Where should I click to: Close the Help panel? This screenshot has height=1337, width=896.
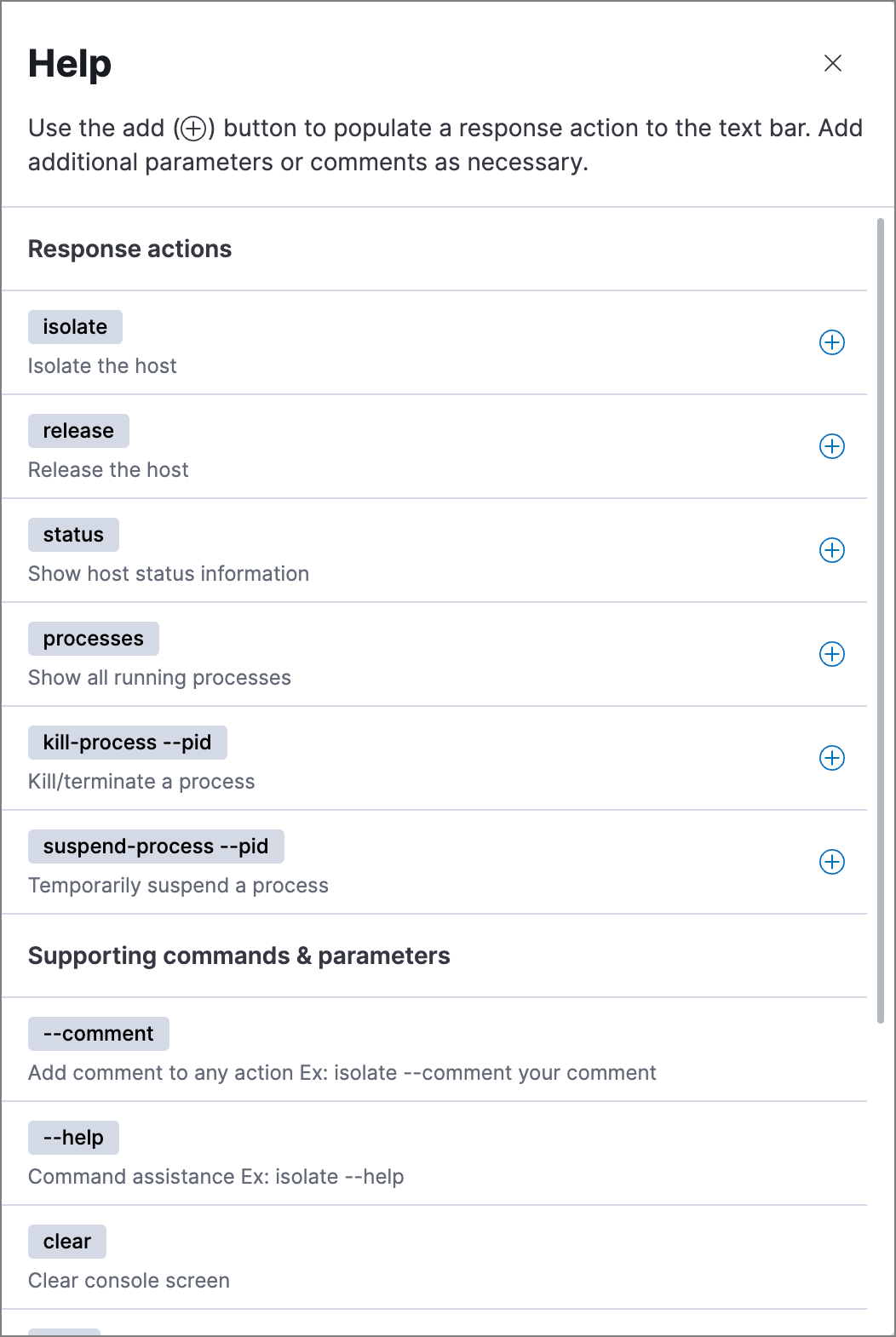pos(832,63)
